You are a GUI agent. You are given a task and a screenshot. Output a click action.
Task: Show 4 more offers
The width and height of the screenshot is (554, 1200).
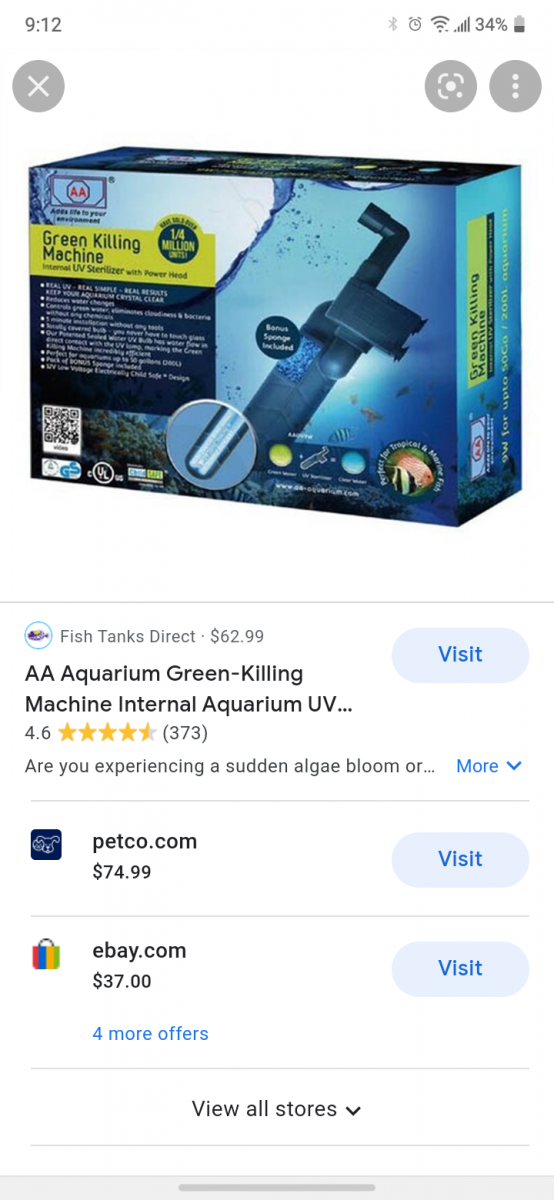tap(150, 1034)
